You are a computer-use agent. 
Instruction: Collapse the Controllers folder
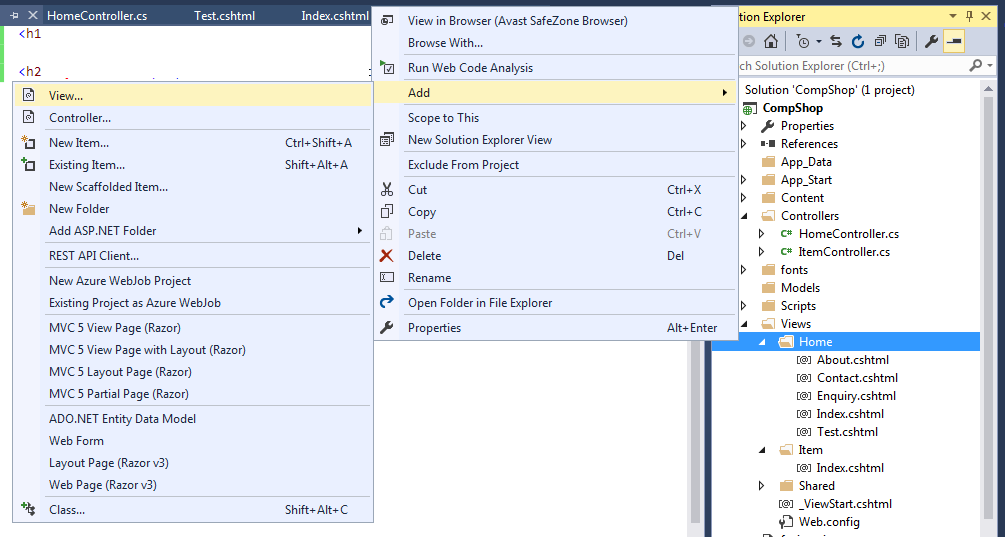click(744, 216)
